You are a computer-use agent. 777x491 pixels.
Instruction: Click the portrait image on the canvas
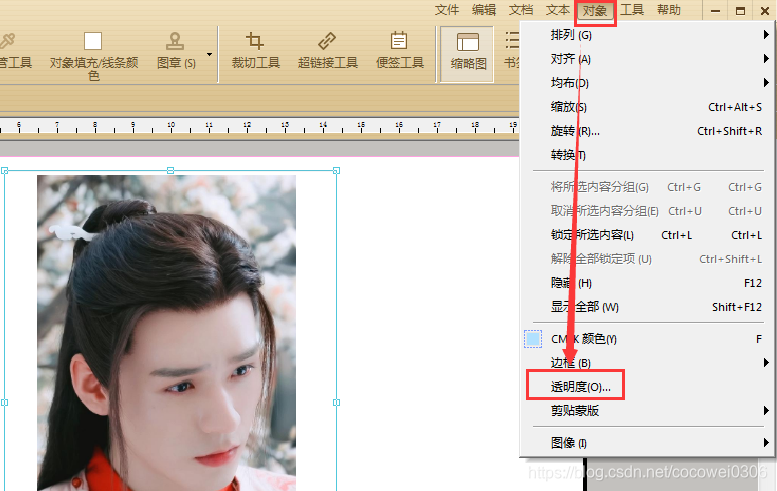[x=166, y=332]
